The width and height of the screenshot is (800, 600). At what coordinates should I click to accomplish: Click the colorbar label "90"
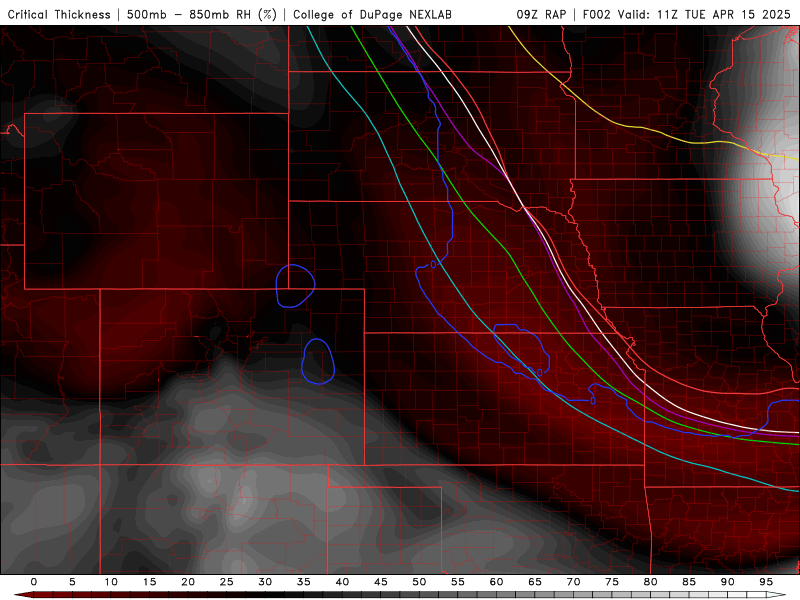[727, 582]
